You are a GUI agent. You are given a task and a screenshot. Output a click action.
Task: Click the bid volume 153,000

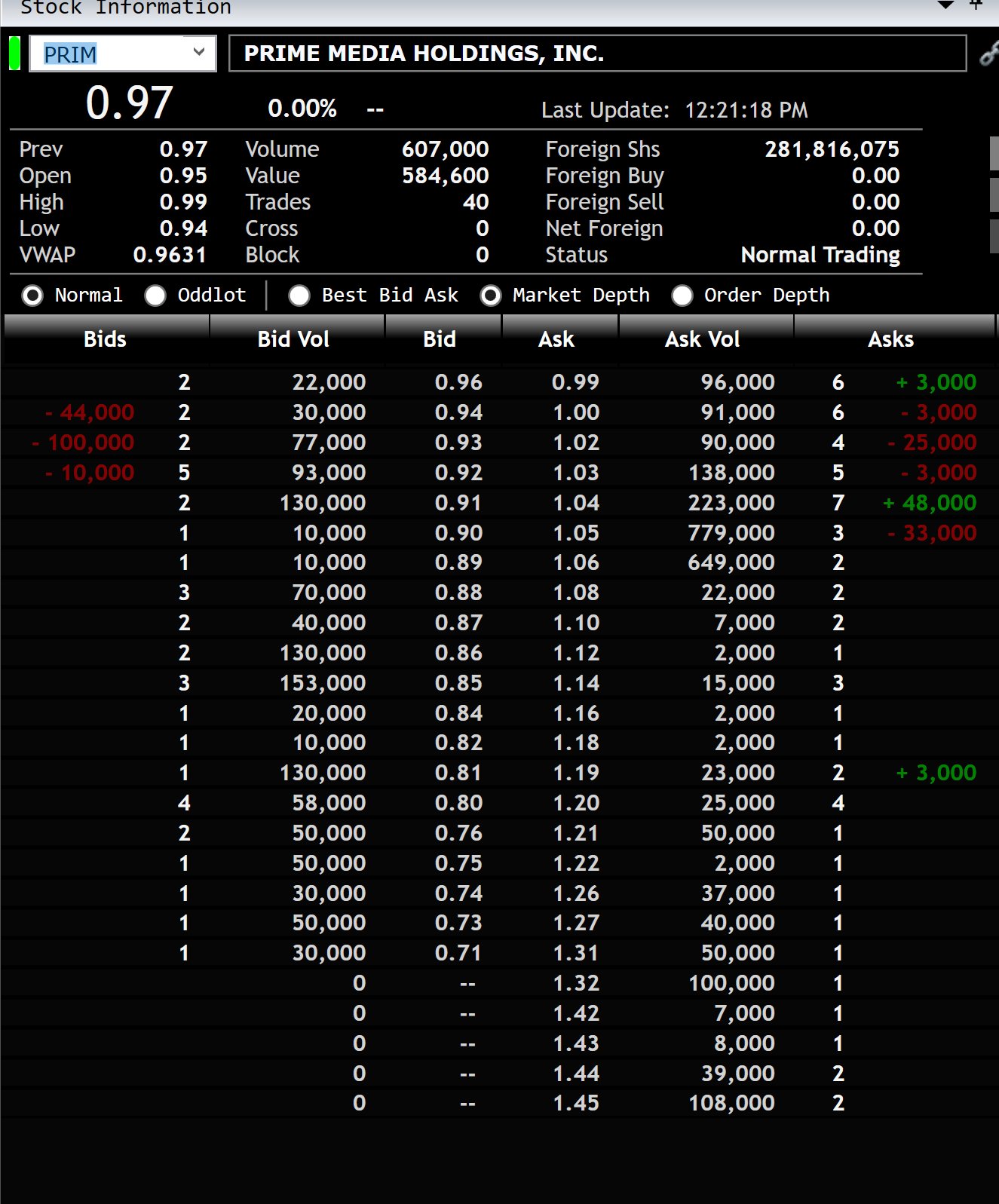click(x=323, y=683)
